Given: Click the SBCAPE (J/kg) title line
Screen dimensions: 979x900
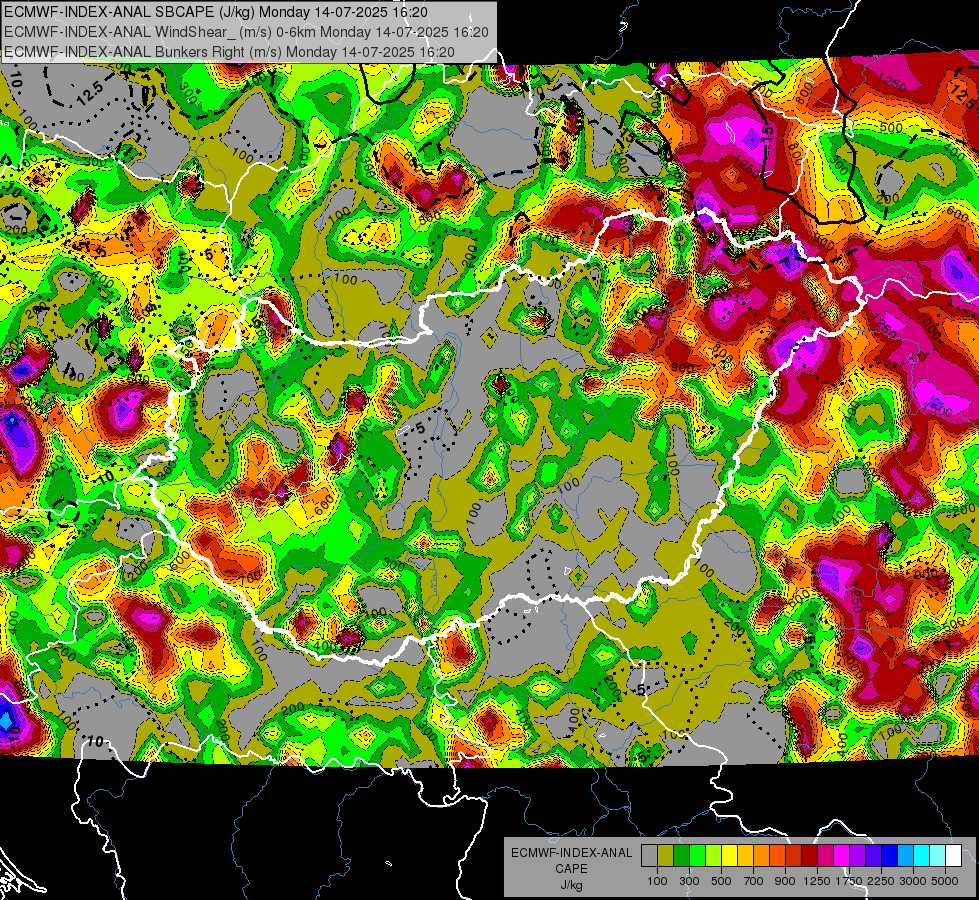Looking at the screenshot, I should pos(216,12).
